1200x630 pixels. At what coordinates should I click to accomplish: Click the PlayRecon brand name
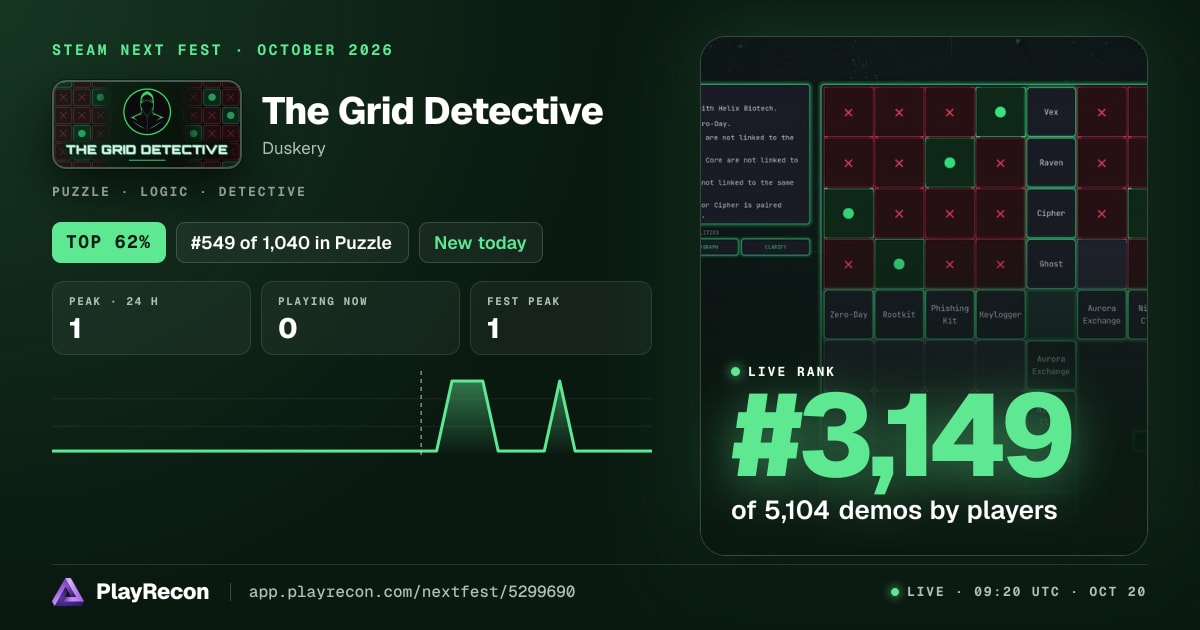[152, 592]
